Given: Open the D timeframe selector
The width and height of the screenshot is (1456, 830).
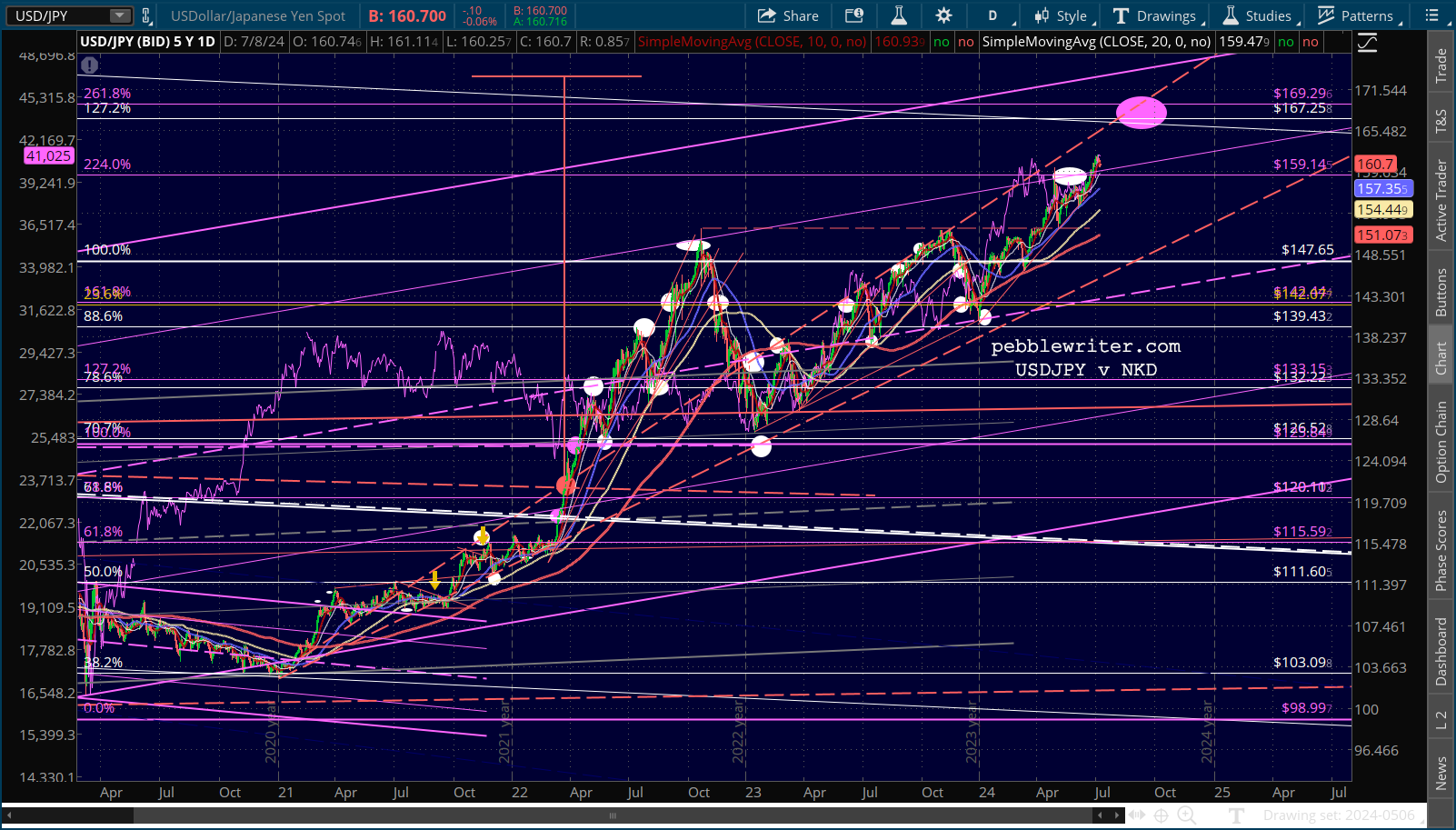Looking at the screenshot, I should pyautogui.click(x=992, y=15).
